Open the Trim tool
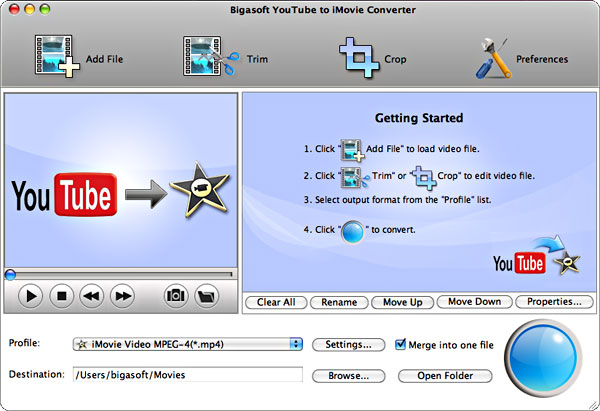The image size is (600, 411). tap(212, 57)
